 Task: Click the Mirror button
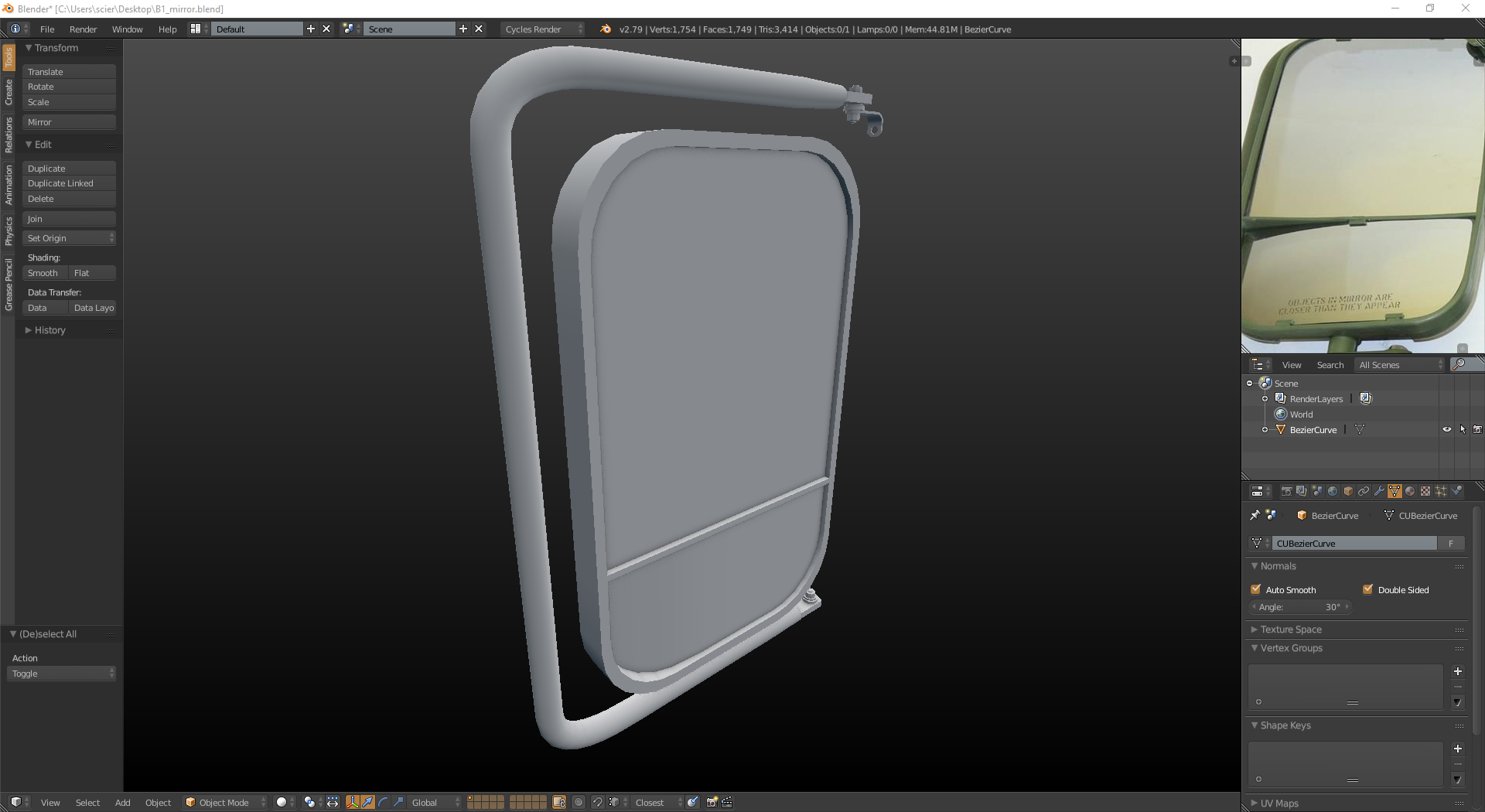[x=70, y=122]
